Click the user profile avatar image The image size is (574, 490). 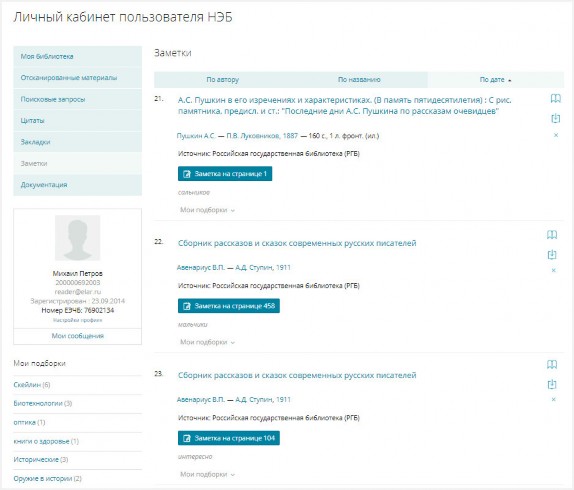click(x=77, y=238)
